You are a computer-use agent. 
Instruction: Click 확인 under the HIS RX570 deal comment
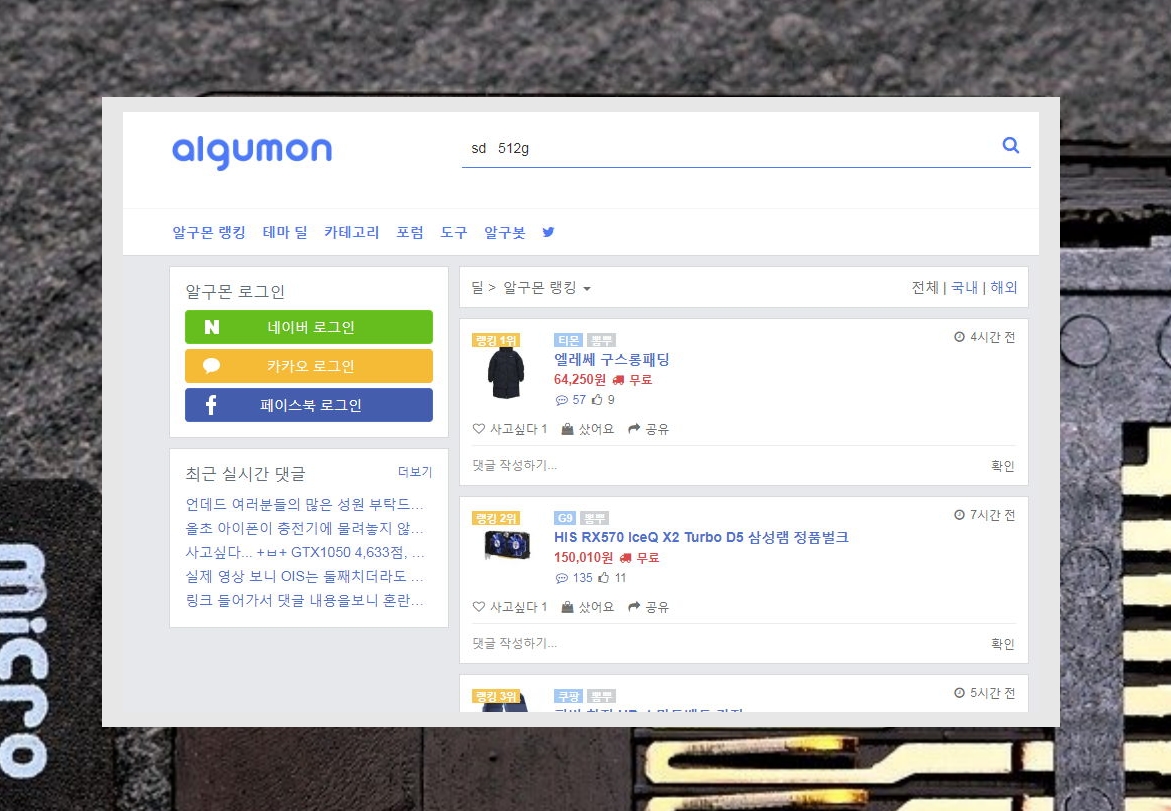[1003, 644]
